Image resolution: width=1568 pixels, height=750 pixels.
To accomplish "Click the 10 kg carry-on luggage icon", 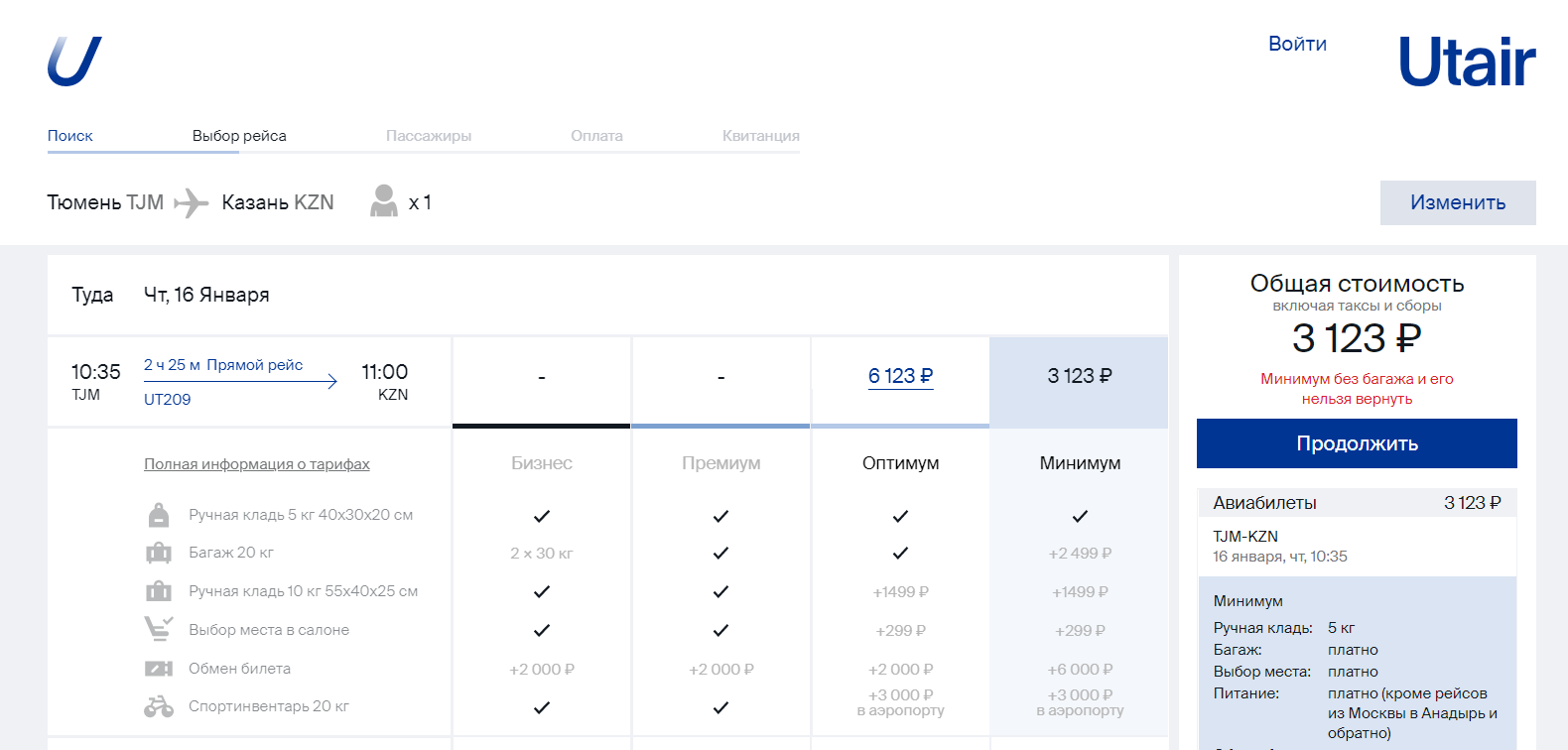I will (159, 591).
